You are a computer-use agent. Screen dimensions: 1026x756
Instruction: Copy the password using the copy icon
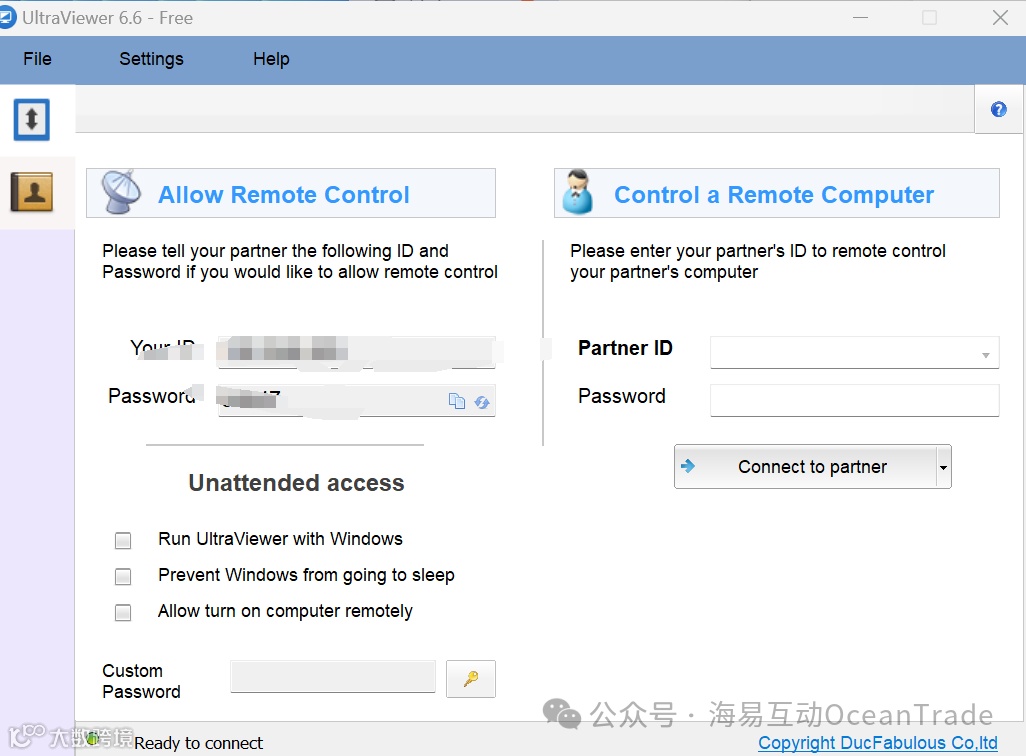coord(457,401)
